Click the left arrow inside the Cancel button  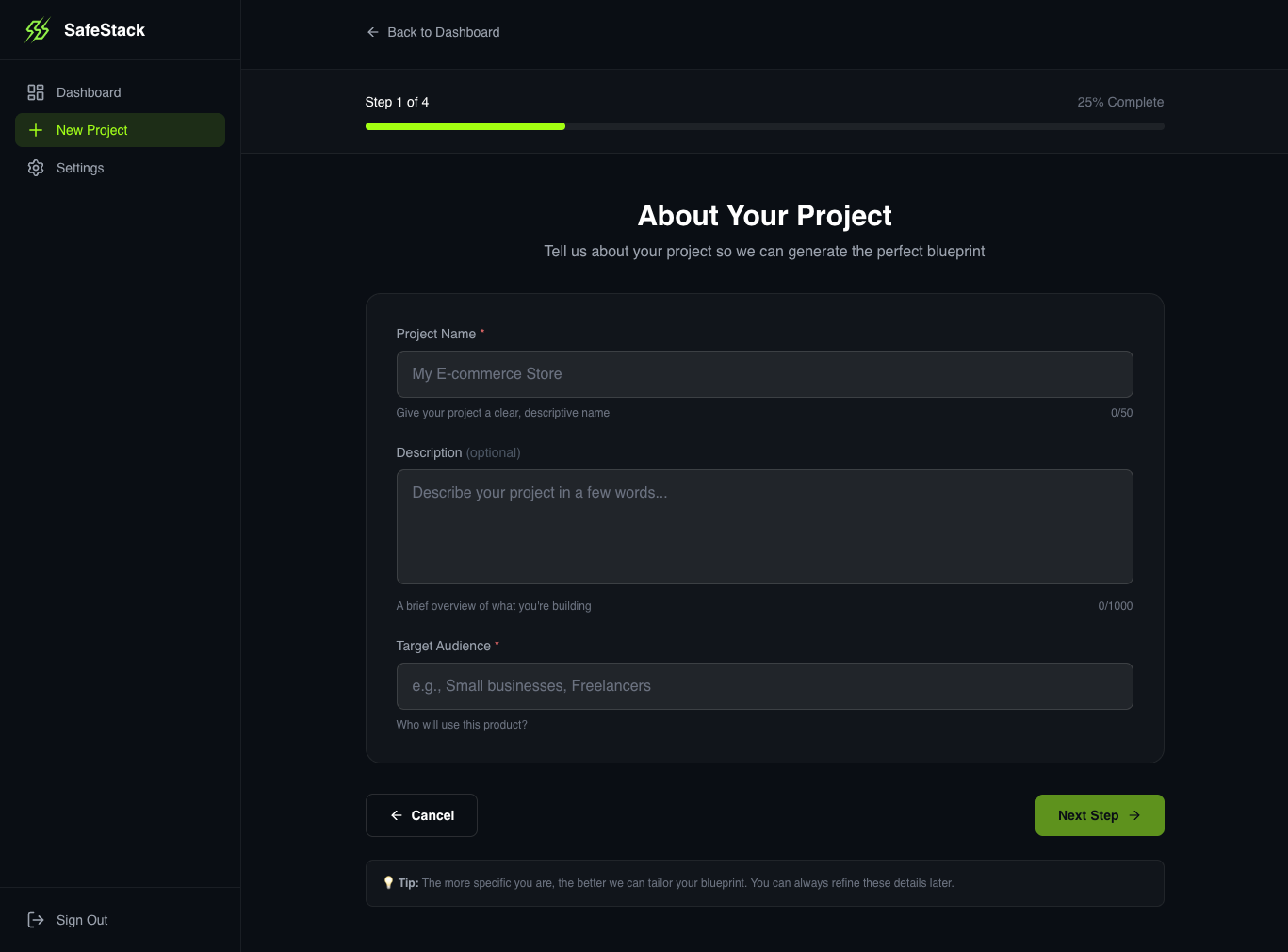tap(397, 815)
